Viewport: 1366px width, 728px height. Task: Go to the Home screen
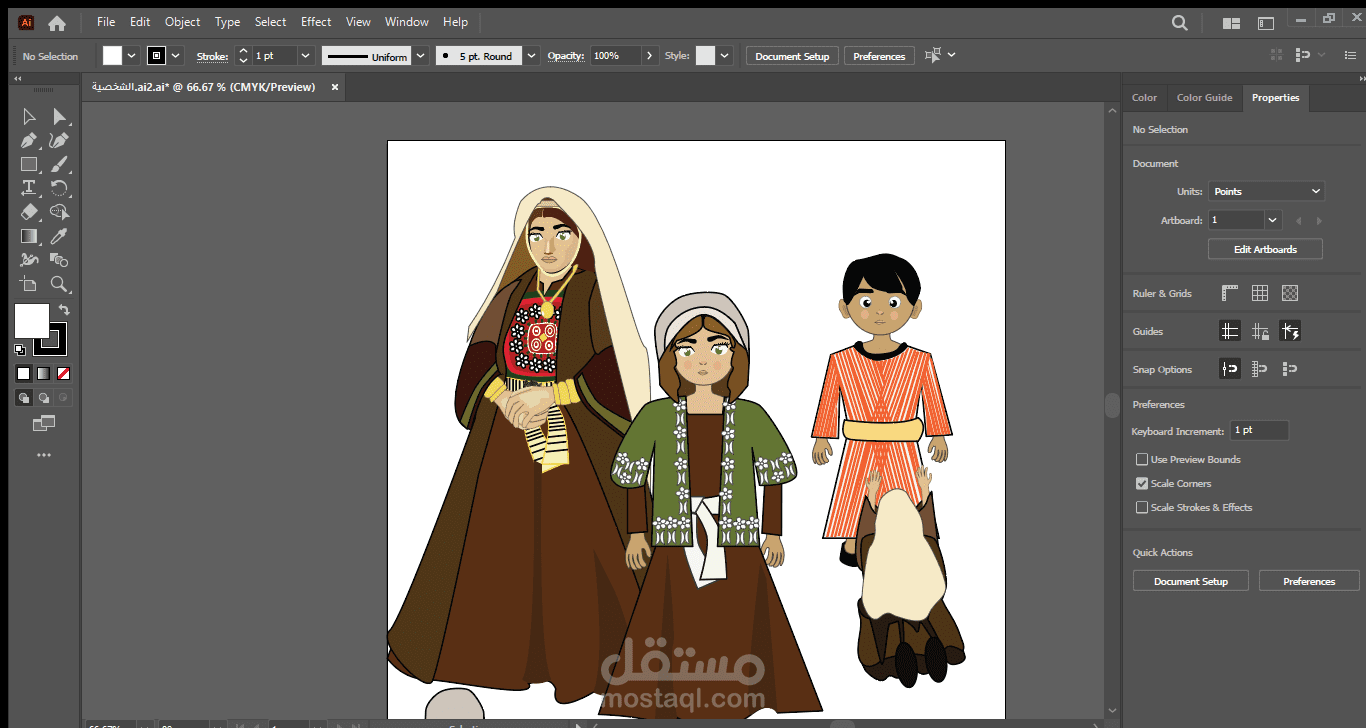pyautogui.click(x=57, y=22)
